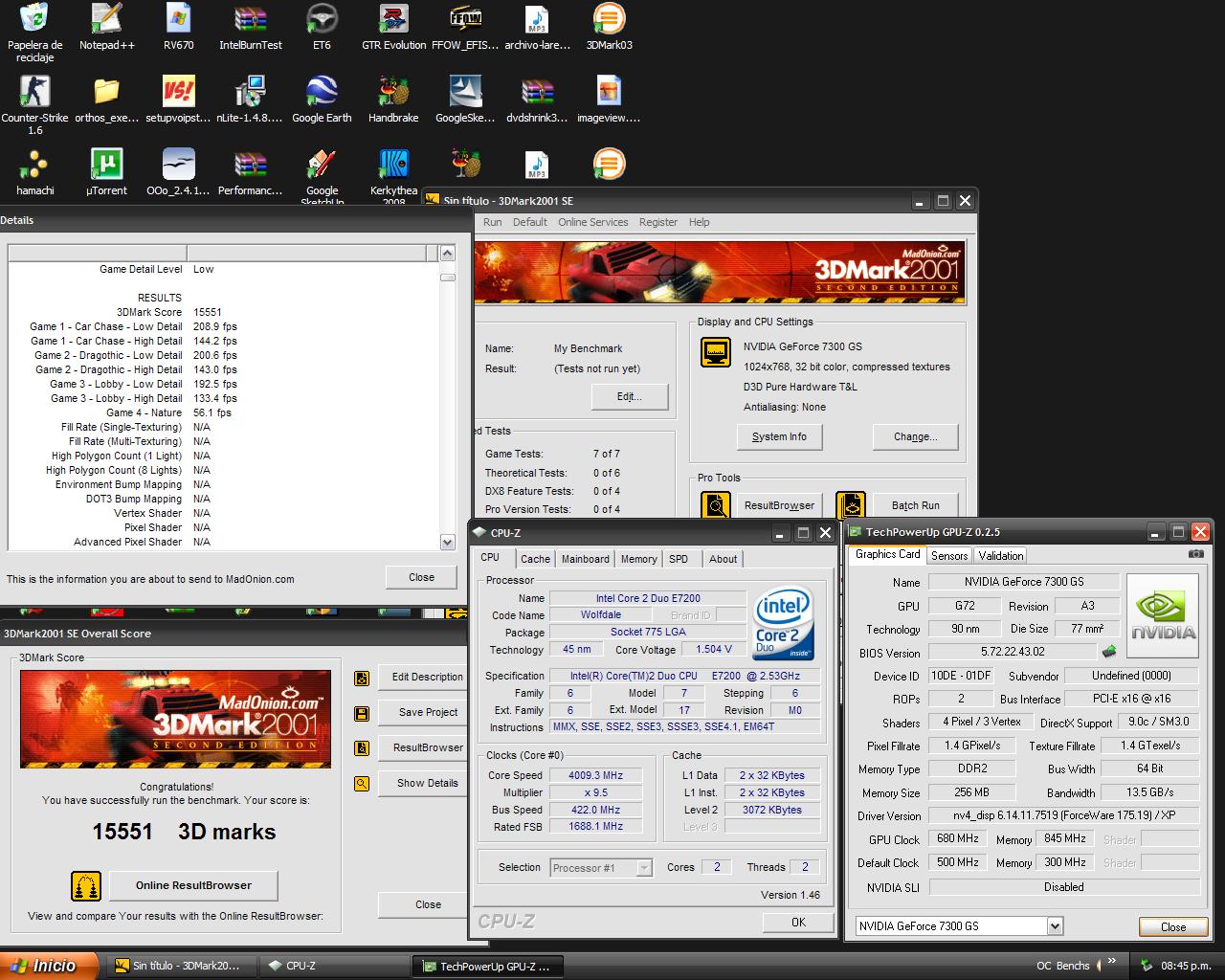The image size is (1225, 980).
Task: Open the Papelera de reciclaje desktop icon
Action: pyautogui.click(x=35, y=32)
